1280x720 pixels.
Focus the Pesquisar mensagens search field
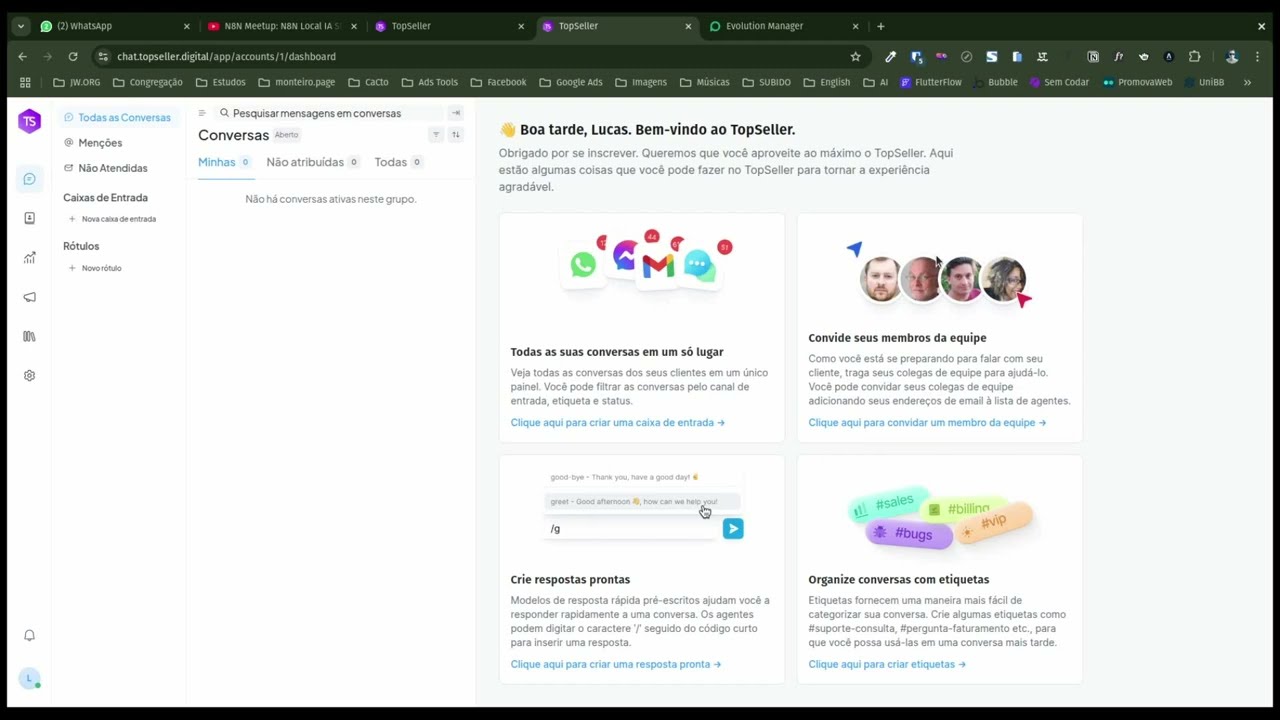click(330, 113)
